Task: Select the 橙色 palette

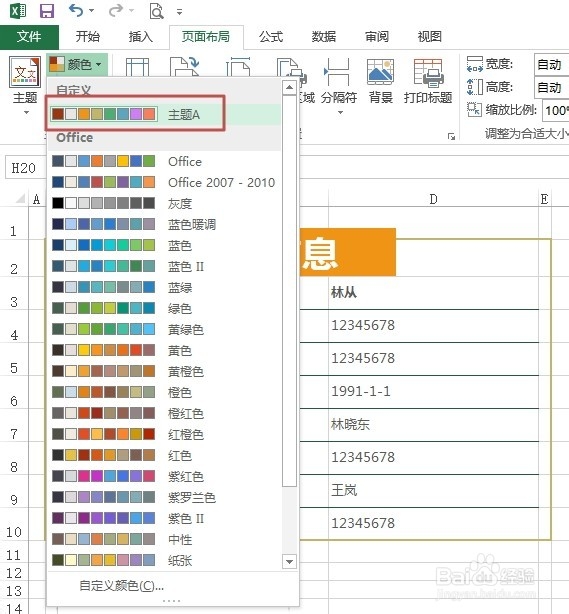Action: pyautogui.click(x=164, y=392)
